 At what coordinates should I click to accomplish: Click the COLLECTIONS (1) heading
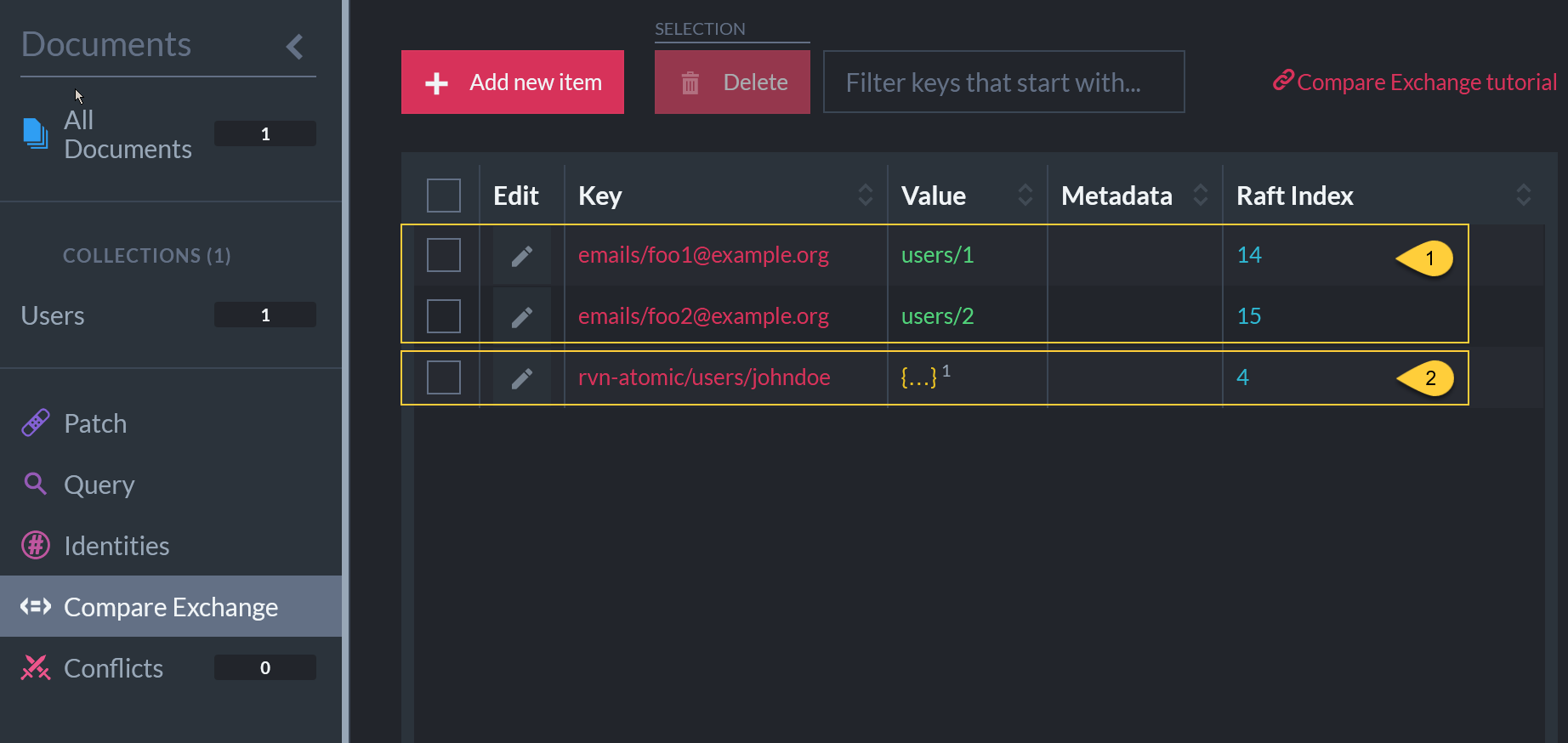(147, 256)
